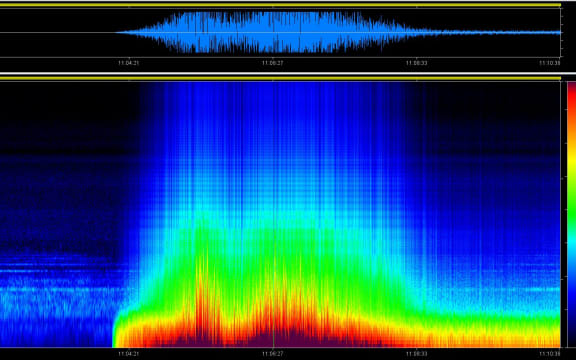
Task: Click the rainbow color scale beside the spectrogram
Action: tap(572, 215)
